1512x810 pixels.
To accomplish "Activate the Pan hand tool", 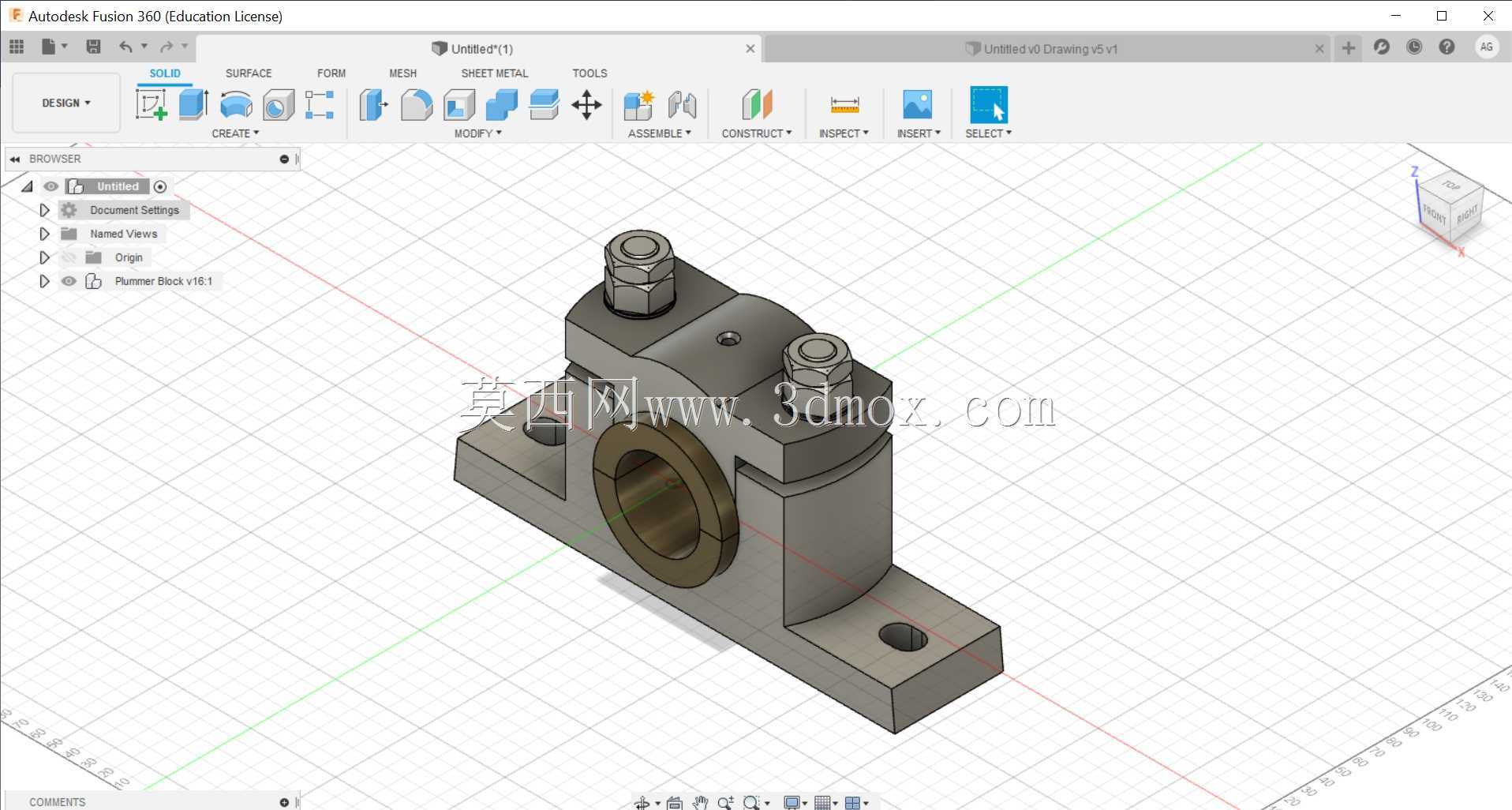I will pos(700,803).
